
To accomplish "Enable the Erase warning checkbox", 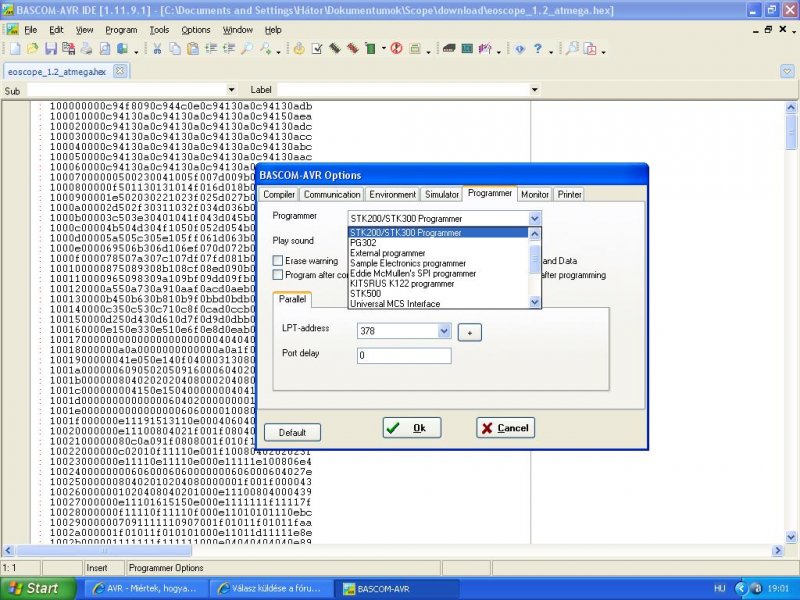I will click(278, 261).
